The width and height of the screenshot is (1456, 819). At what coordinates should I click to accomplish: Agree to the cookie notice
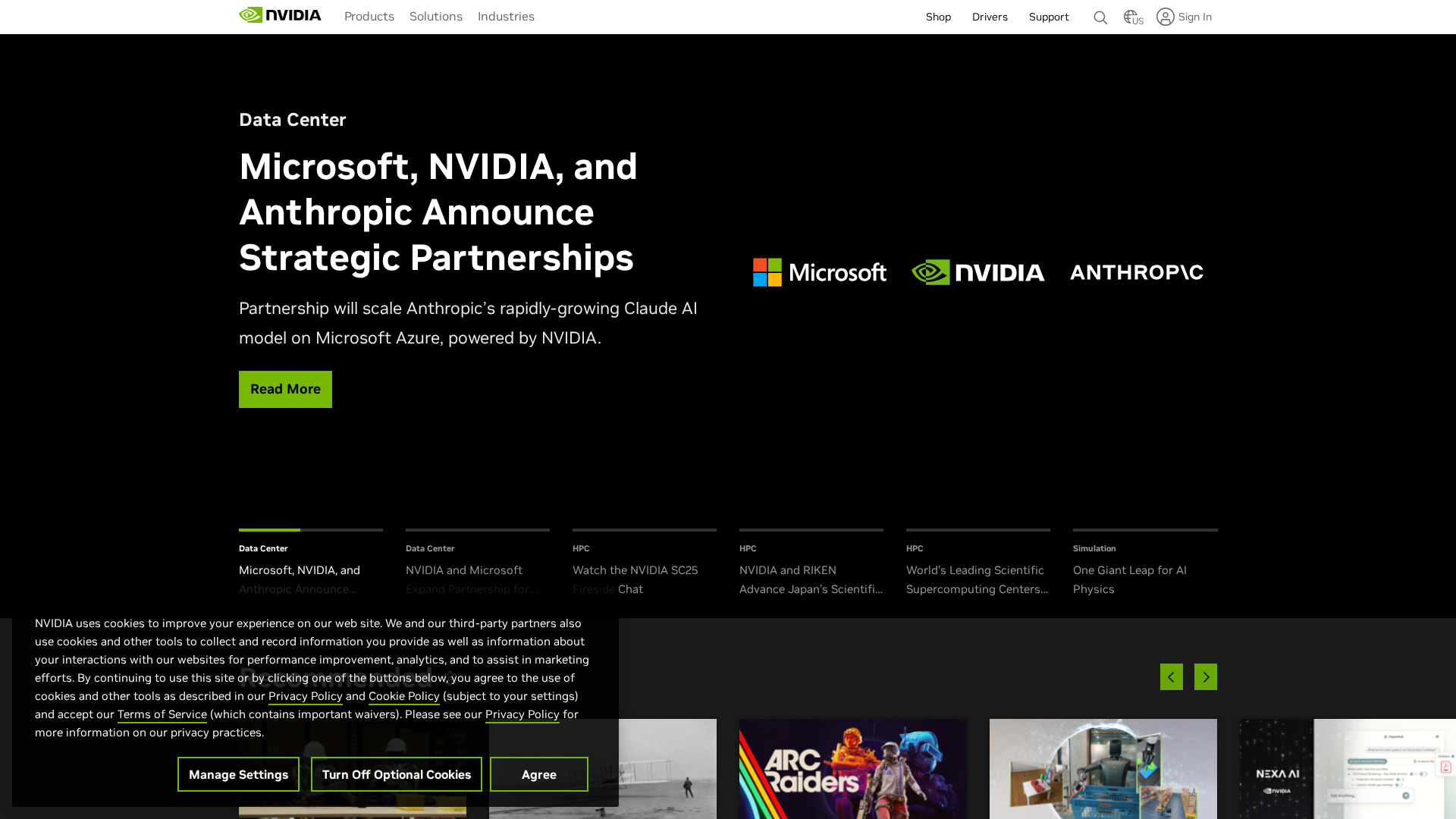[x=538, y=774]
